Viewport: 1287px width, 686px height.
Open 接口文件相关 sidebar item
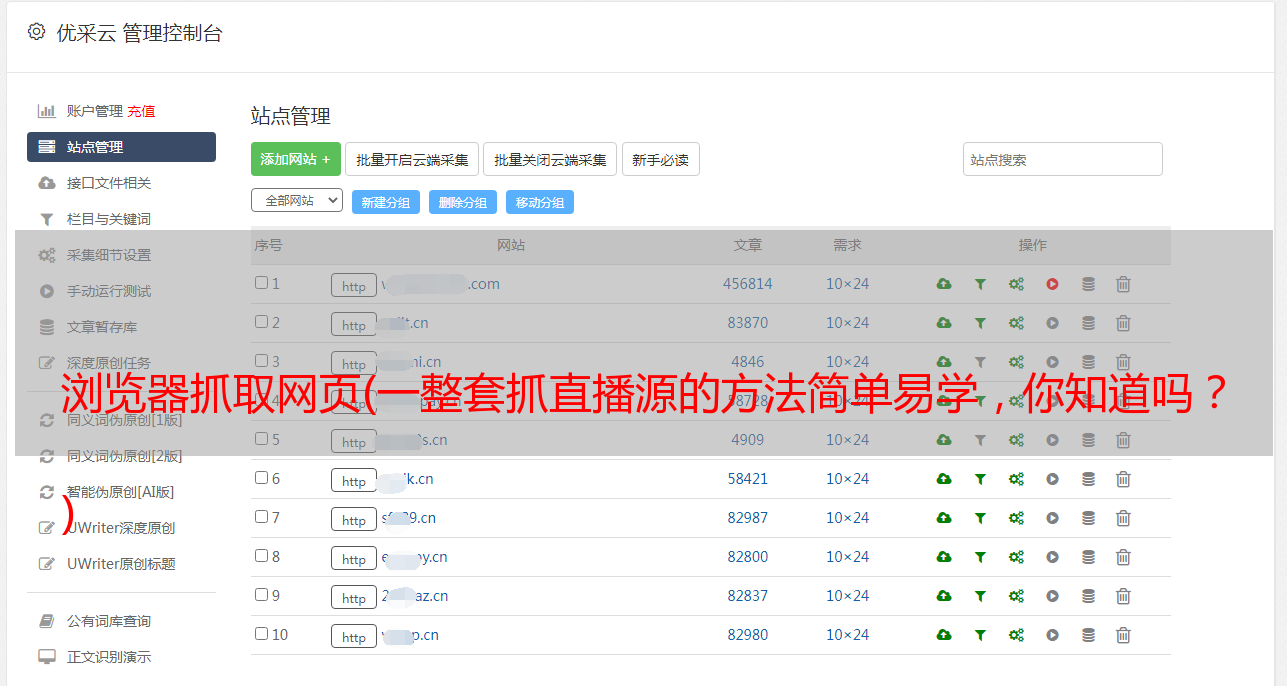(109, 183)
